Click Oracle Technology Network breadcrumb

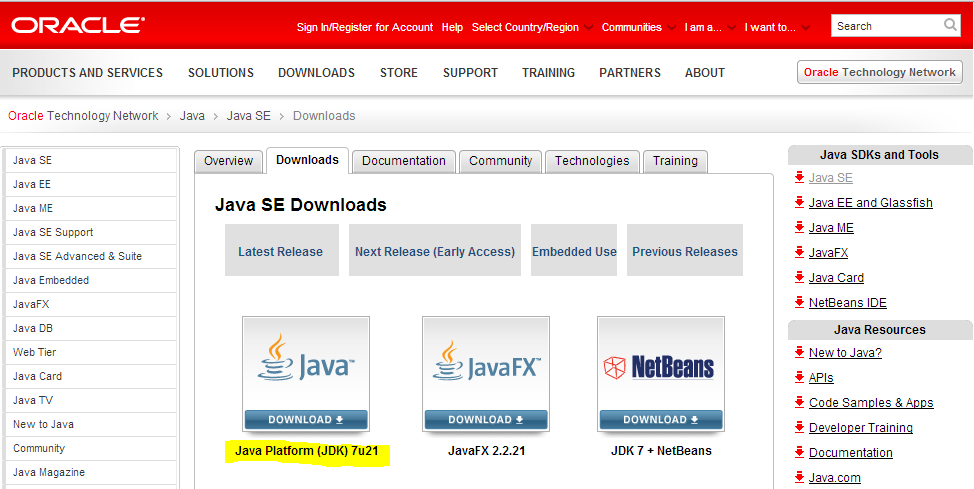pos(83,116)
